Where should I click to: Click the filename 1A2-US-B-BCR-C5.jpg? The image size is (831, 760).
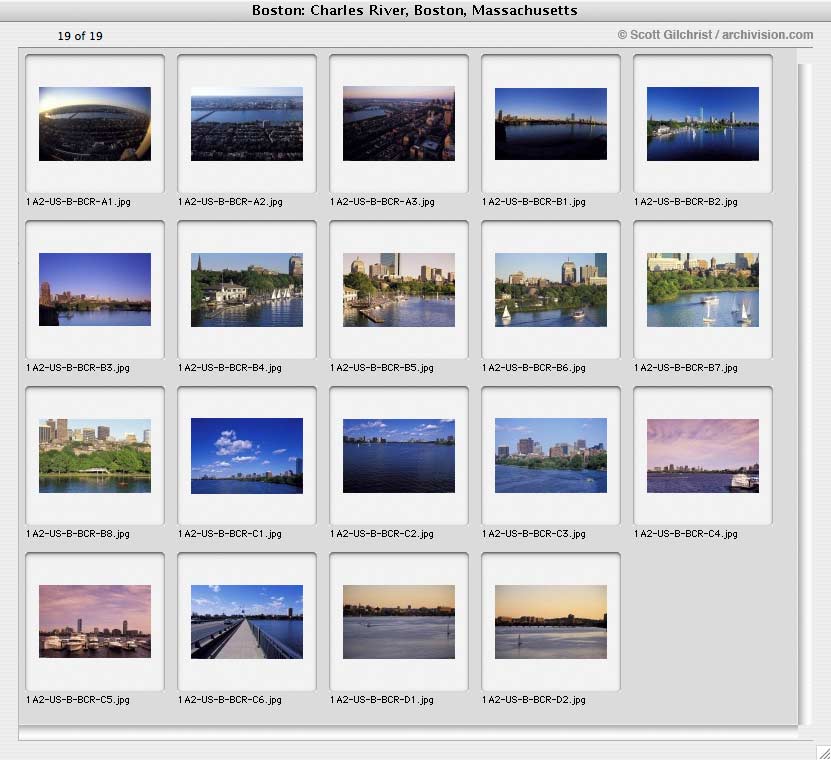pyautogui.click(x=78, y=700)
